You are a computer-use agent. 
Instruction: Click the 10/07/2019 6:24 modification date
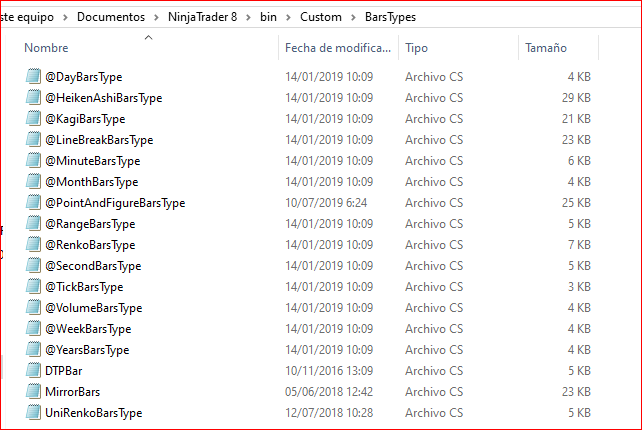tap(326, 203)
